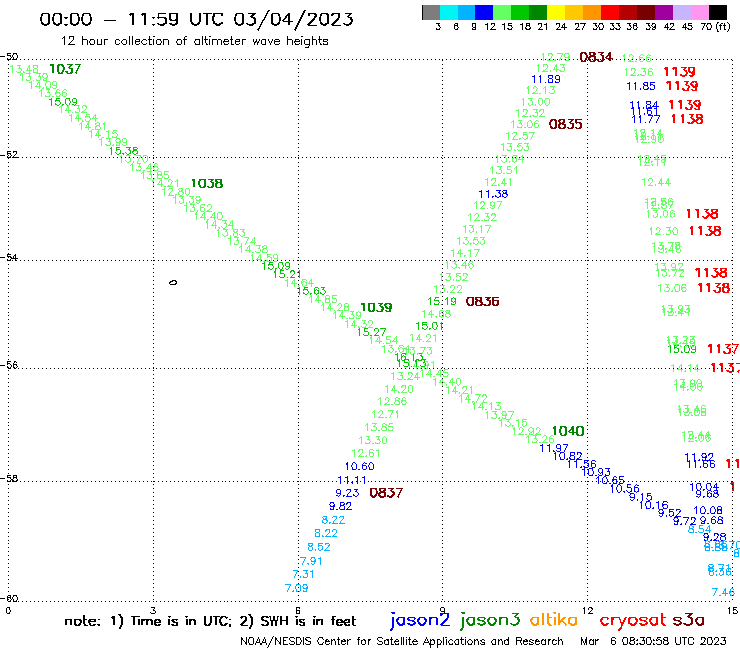Screen dimensions: 740x650
Task: Click wave height value '15.38'
Action: pyautogui.click(x=124, y=151)
